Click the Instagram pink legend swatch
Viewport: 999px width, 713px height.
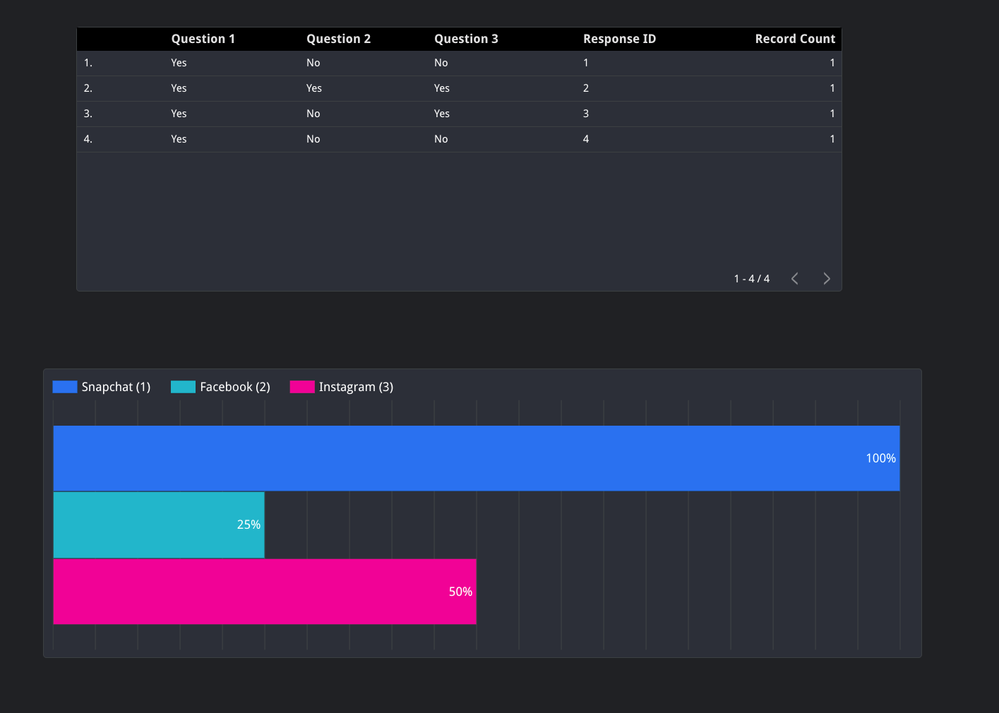click(x=302, y=387)
